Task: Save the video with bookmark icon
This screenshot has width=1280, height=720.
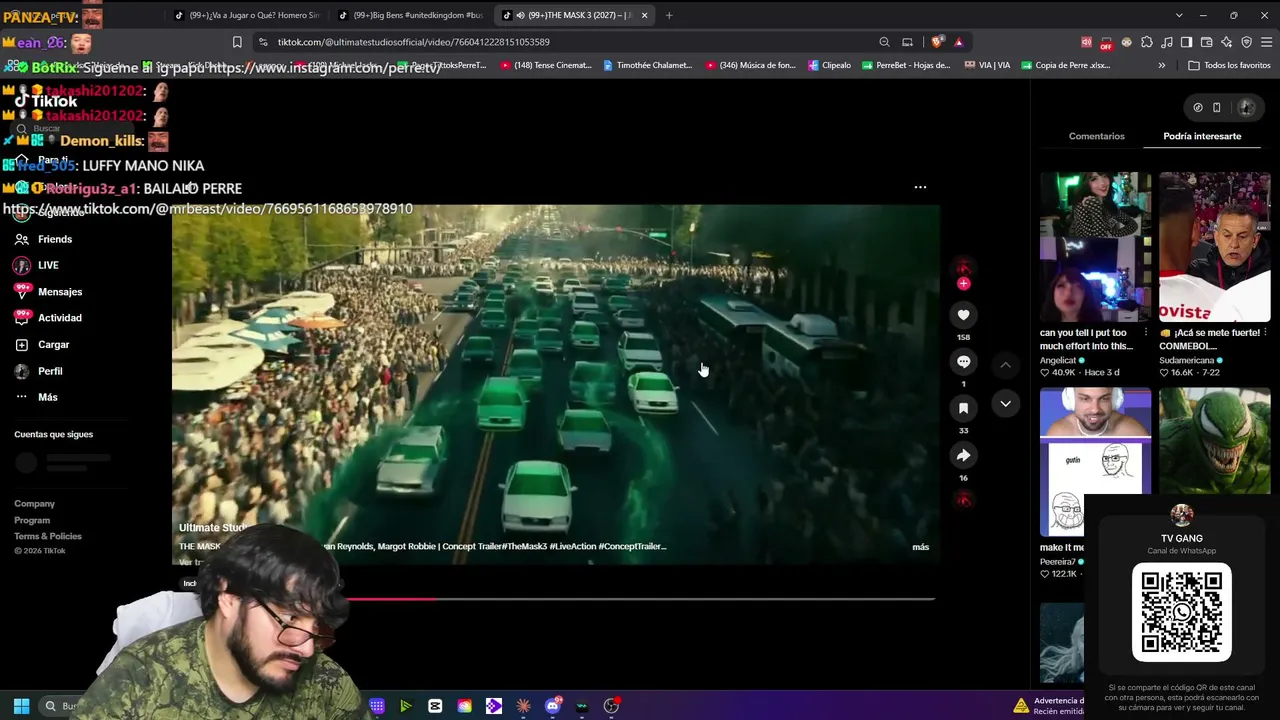Action: pos(963,408)
